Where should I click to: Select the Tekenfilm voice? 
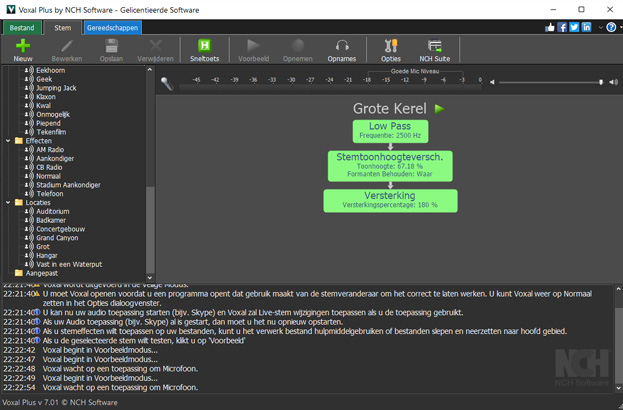51,132
